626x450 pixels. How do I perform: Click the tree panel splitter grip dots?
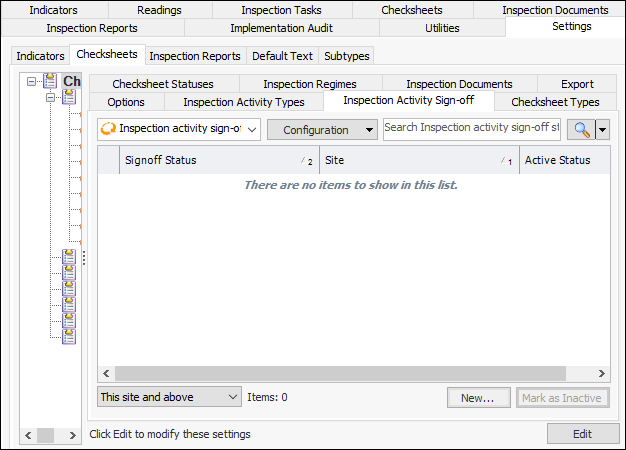84,258
